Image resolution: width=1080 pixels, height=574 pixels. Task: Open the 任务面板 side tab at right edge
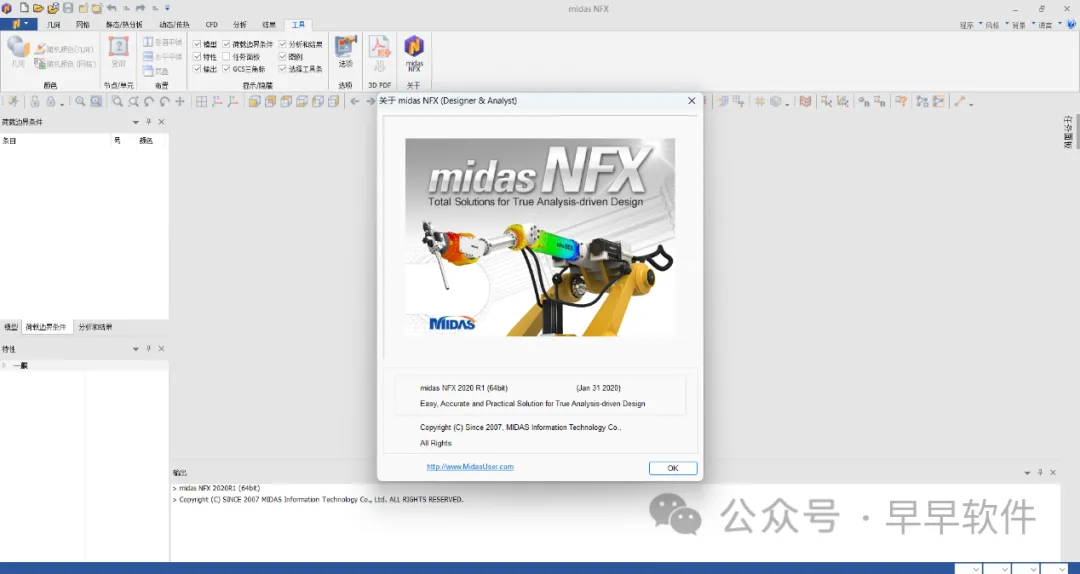click(1068, 132)
